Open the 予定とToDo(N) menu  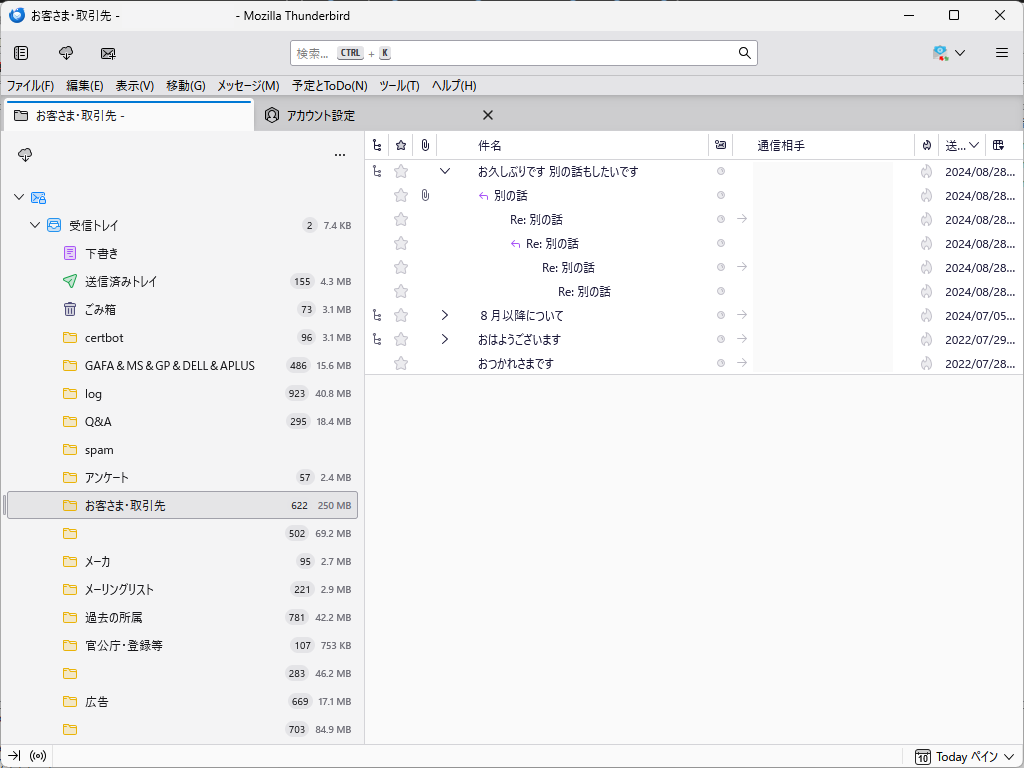(330, 86)
